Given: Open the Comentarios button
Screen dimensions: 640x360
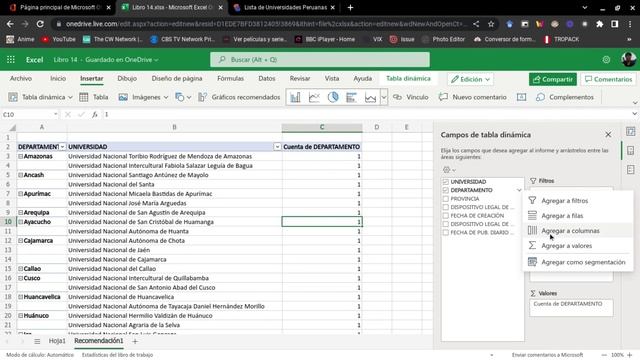Looking at the screenshot, I should click(x=608, y=79).
